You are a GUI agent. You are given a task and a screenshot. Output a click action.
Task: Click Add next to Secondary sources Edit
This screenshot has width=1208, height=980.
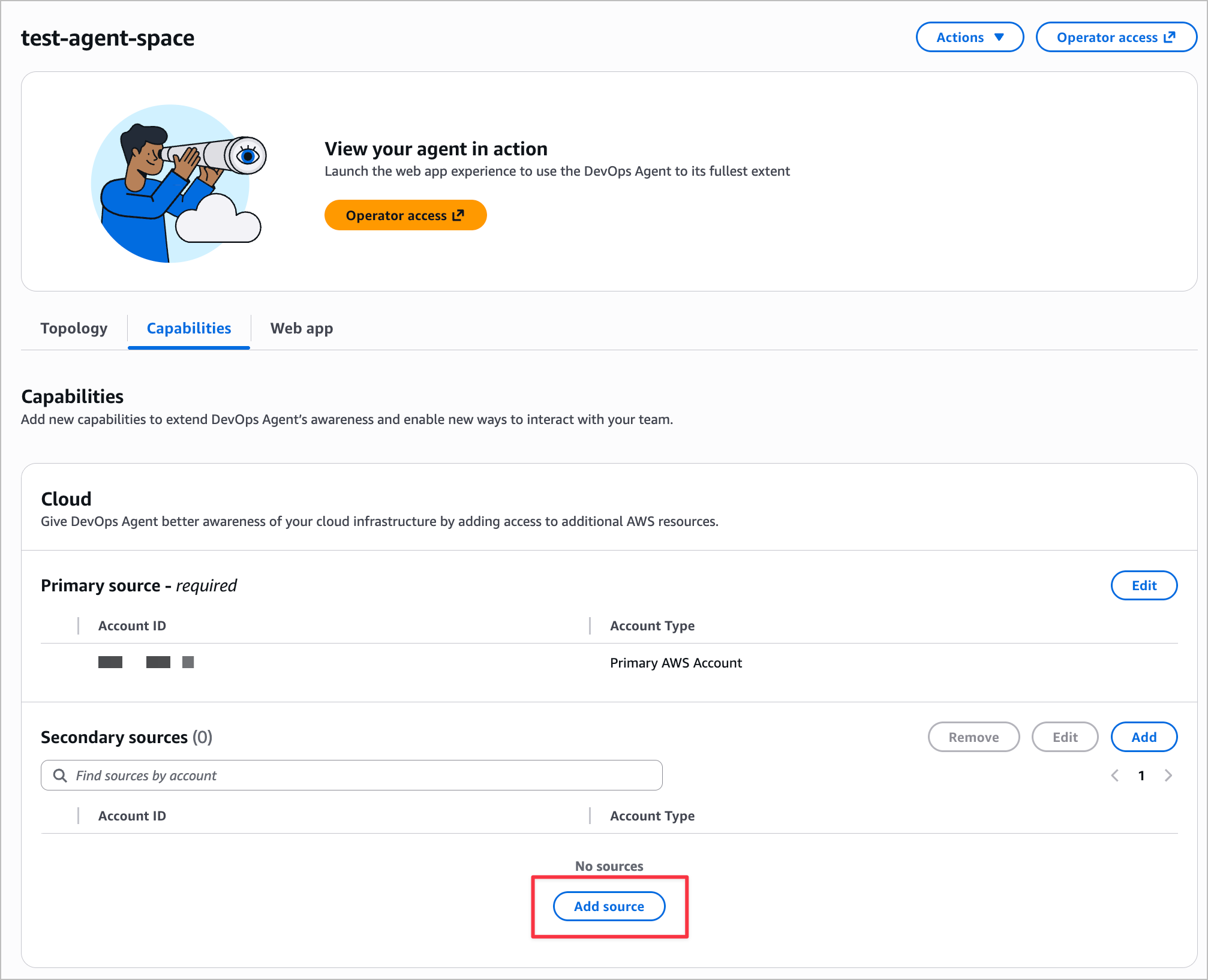[x=1144, y=737]
